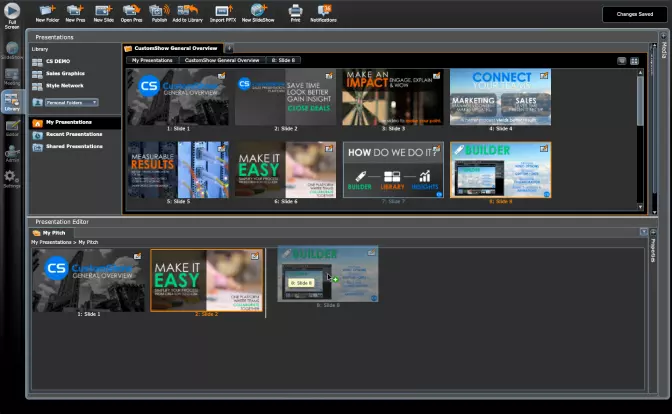The image size is (672, 414).
Task: Click scroll up arrow in slide browser
Action: pos(640,72)
